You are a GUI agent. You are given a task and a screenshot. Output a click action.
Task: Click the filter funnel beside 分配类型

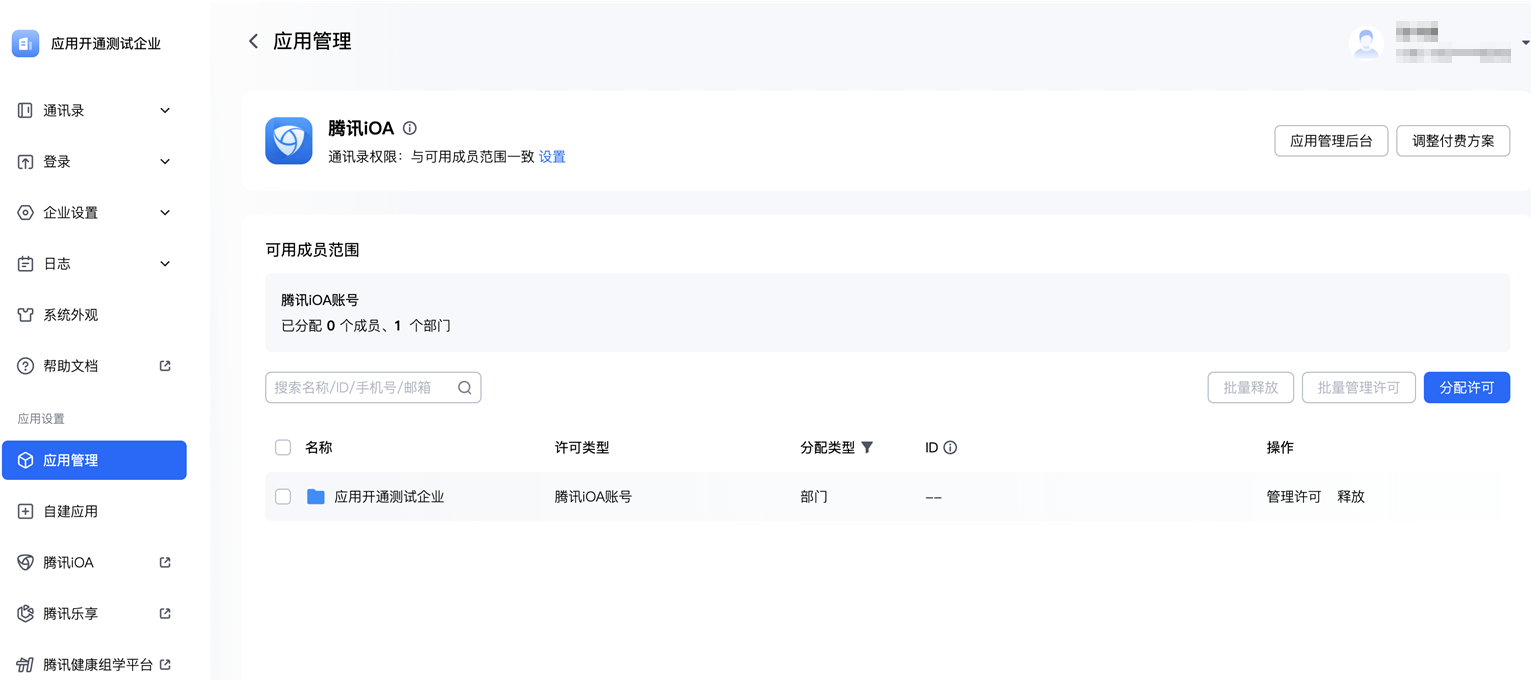[x=867, y=448]
